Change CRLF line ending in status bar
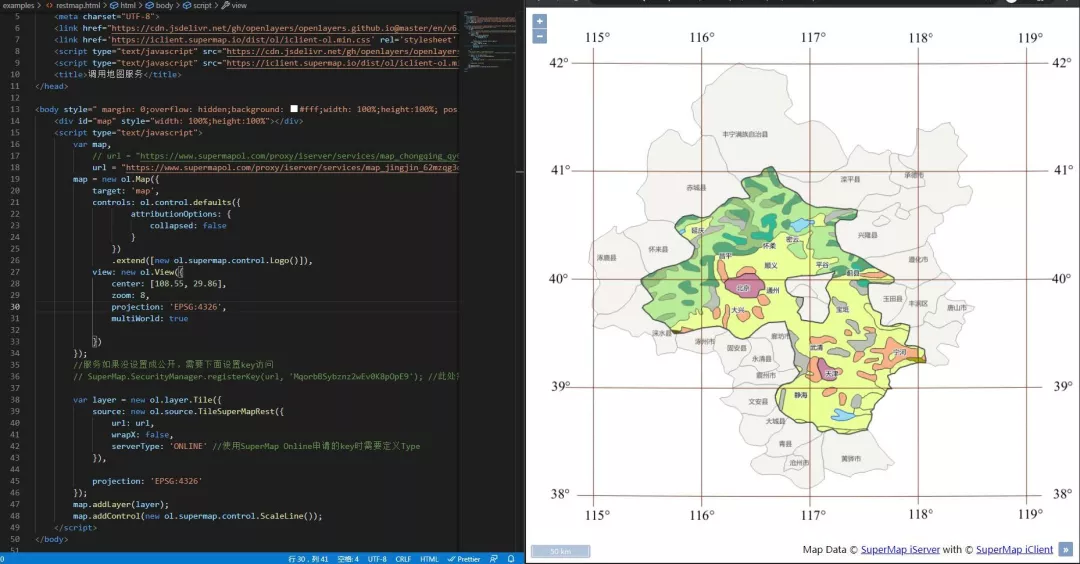The height and width of the screenshot is (564, 1080). (x=403, y=558)
